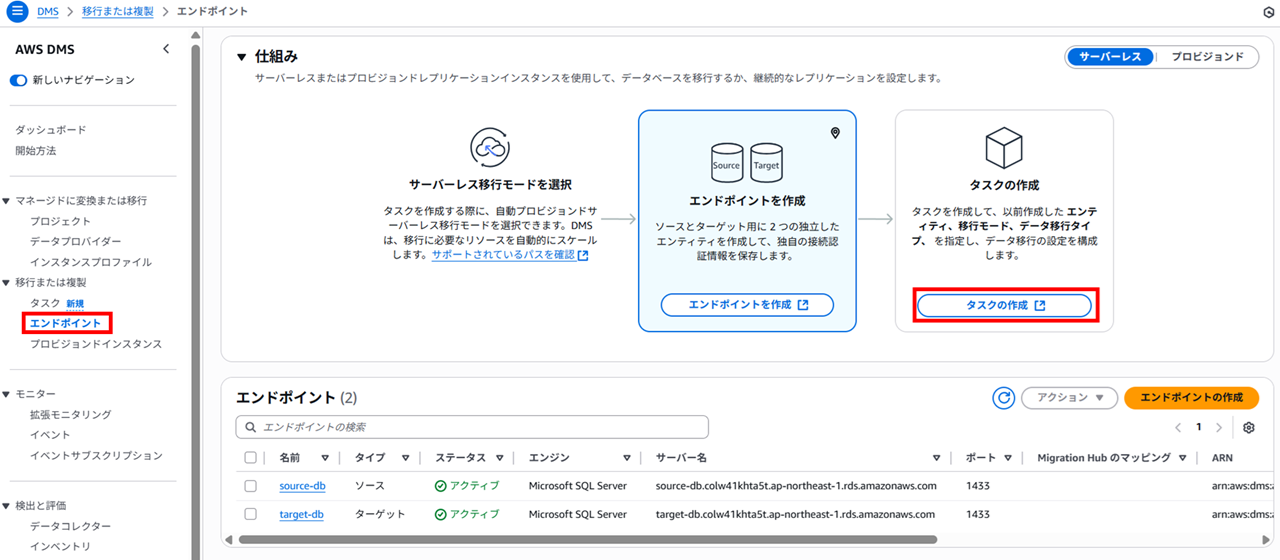Open 開始方法 in sidebar
Image resolution: width=1280 pixels, height=560 pixels.
pyautogui.click(x=36, y=151)
